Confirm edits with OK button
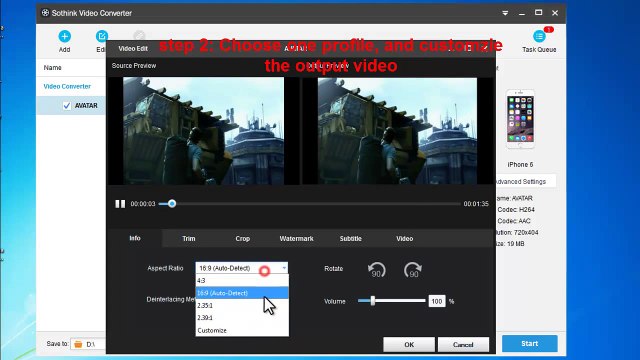The image size is (640, 360). coord(409,344)
